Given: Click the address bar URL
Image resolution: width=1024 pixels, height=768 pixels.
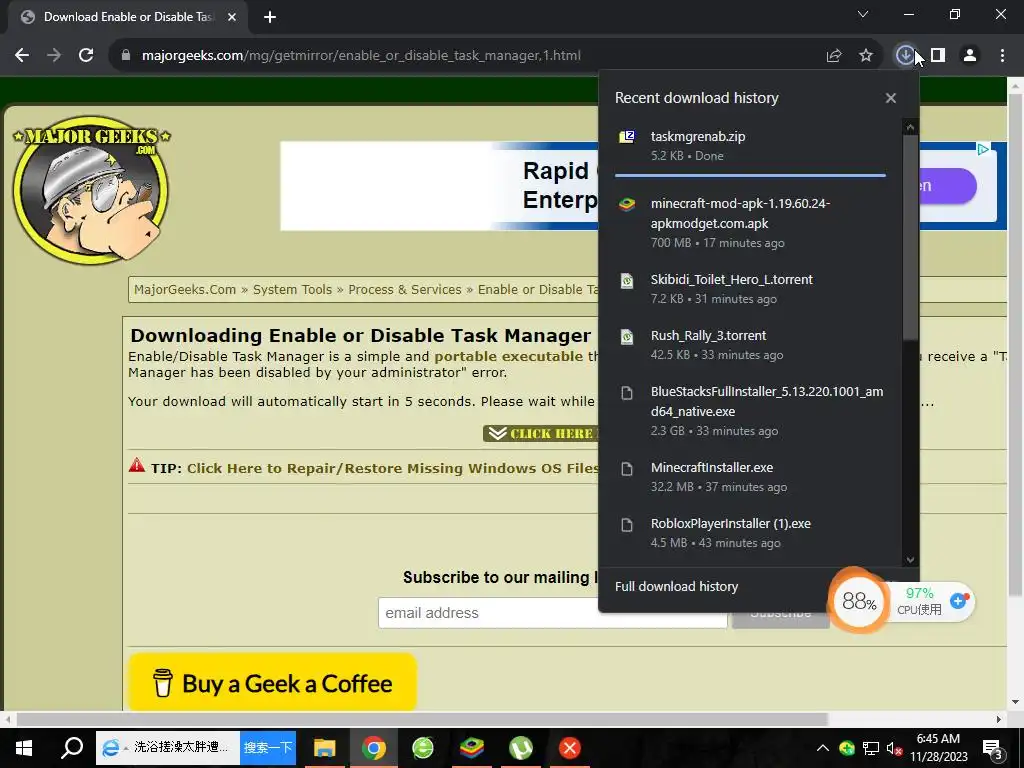Looking at the screenshot, I should pyautogui.click(x=361, y=56).
